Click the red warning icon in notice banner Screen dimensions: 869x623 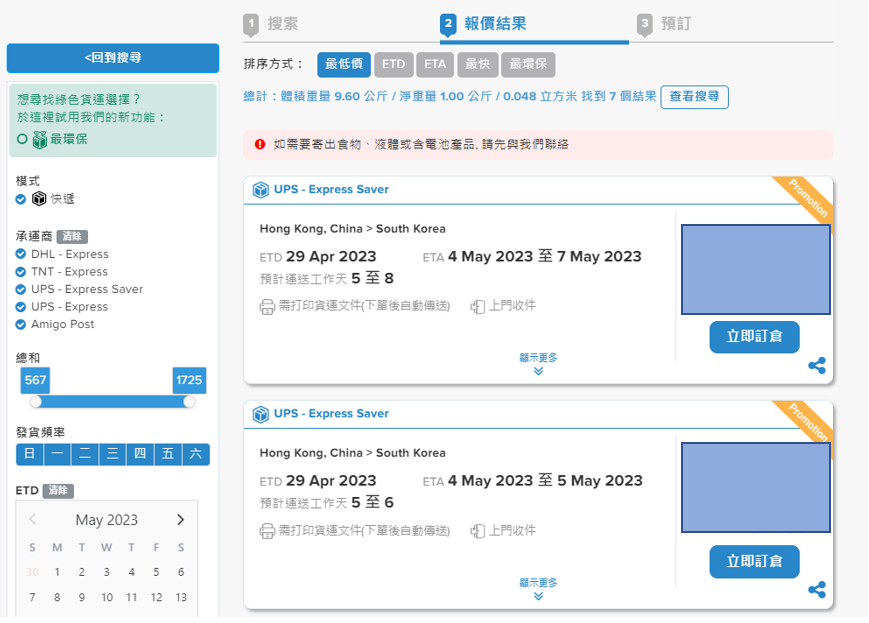click(x=260, y=144)
